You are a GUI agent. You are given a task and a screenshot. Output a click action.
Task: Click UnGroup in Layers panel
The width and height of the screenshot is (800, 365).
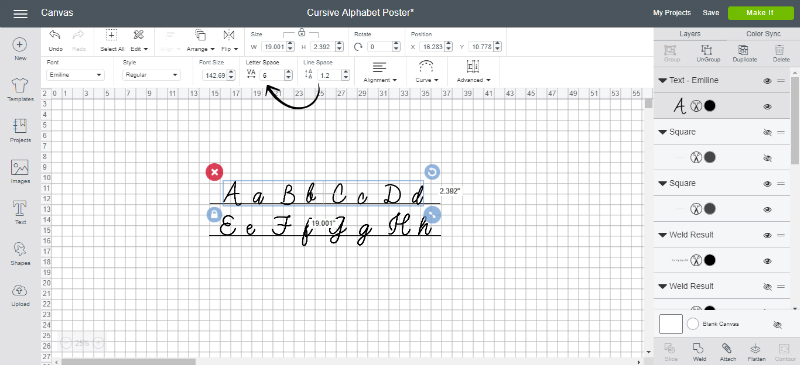click(707, 53)
